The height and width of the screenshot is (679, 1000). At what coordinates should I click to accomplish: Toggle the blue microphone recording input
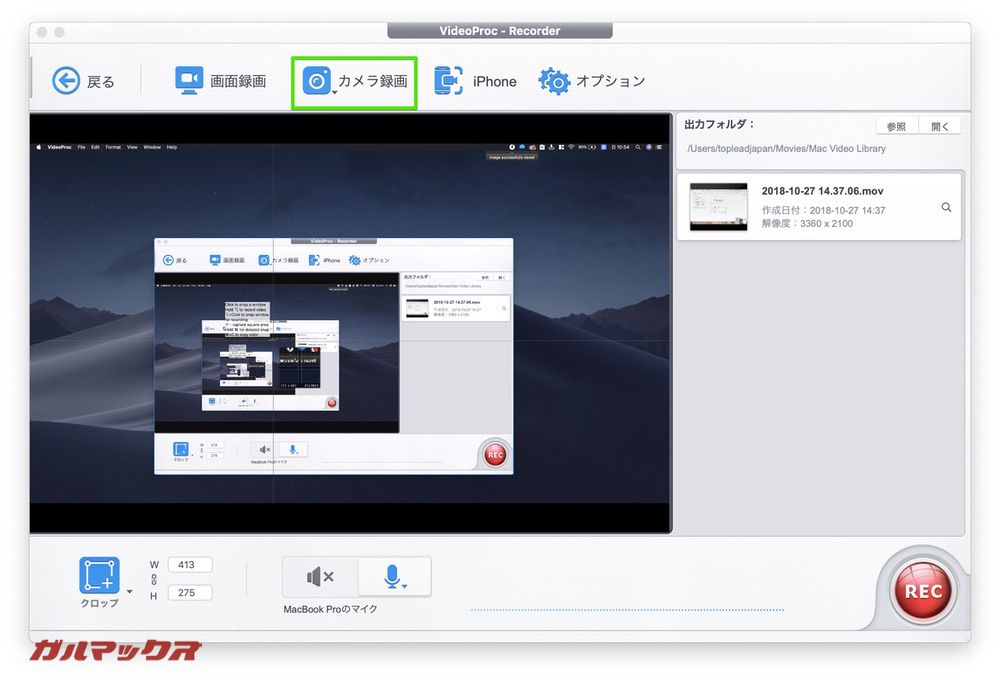(x=392, y=575)
